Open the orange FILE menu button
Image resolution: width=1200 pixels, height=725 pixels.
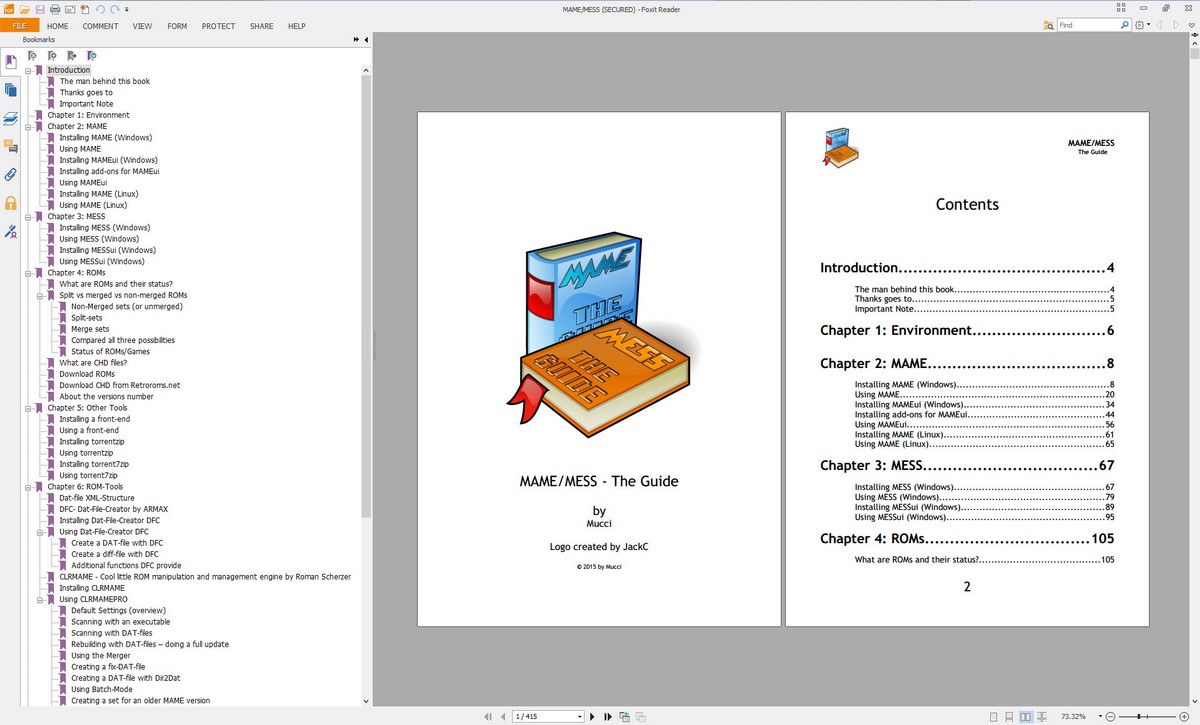[19, 26]
